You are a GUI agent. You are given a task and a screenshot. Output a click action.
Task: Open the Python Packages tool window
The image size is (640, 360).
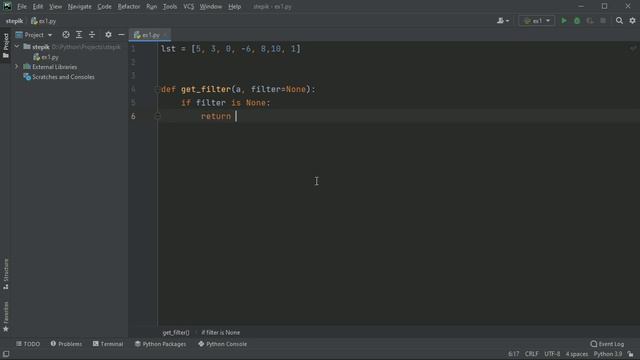pyautogui.click(x=160, y=344)
